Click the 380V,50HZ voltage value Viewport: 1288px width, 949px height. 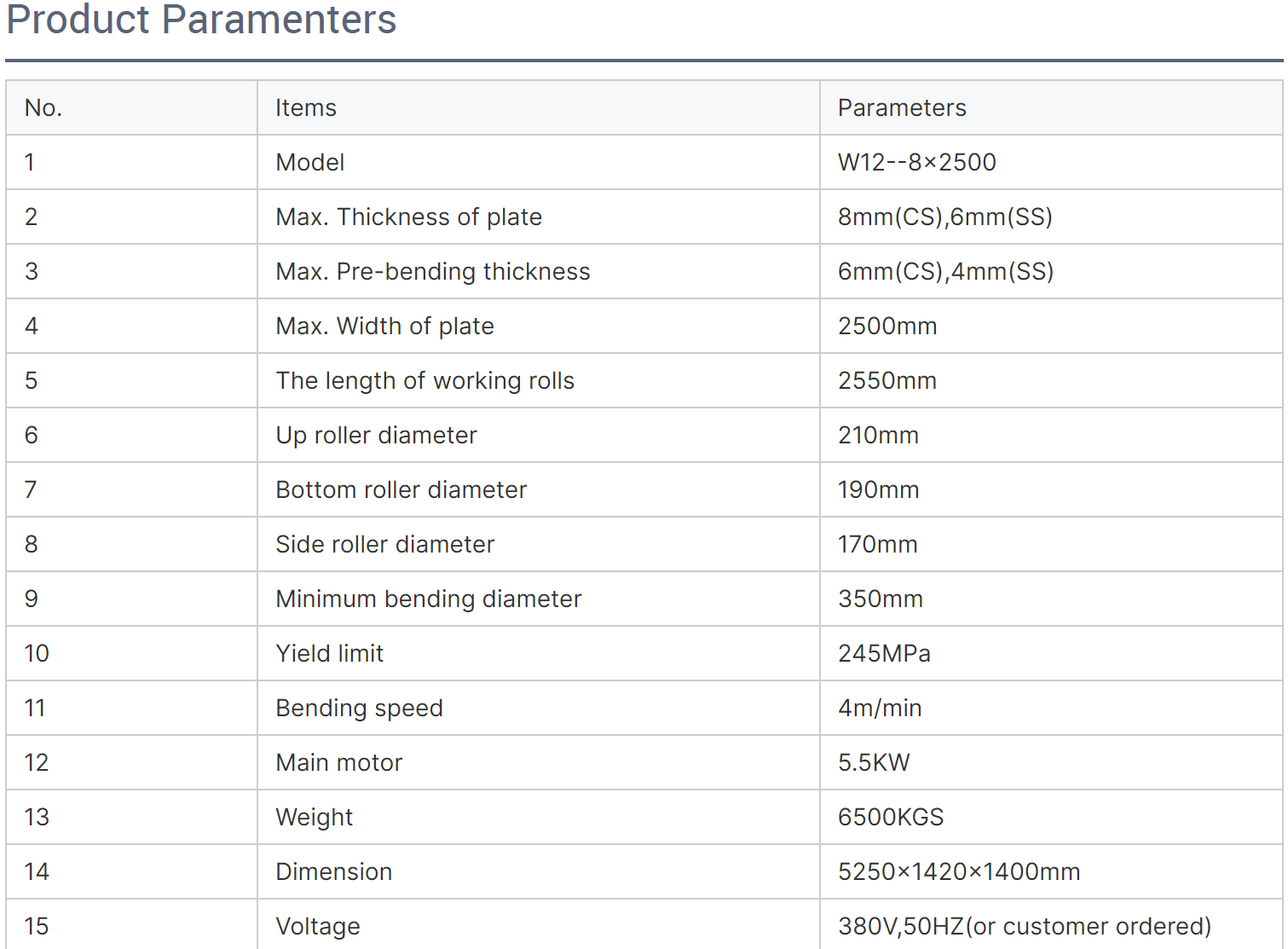1025,926
